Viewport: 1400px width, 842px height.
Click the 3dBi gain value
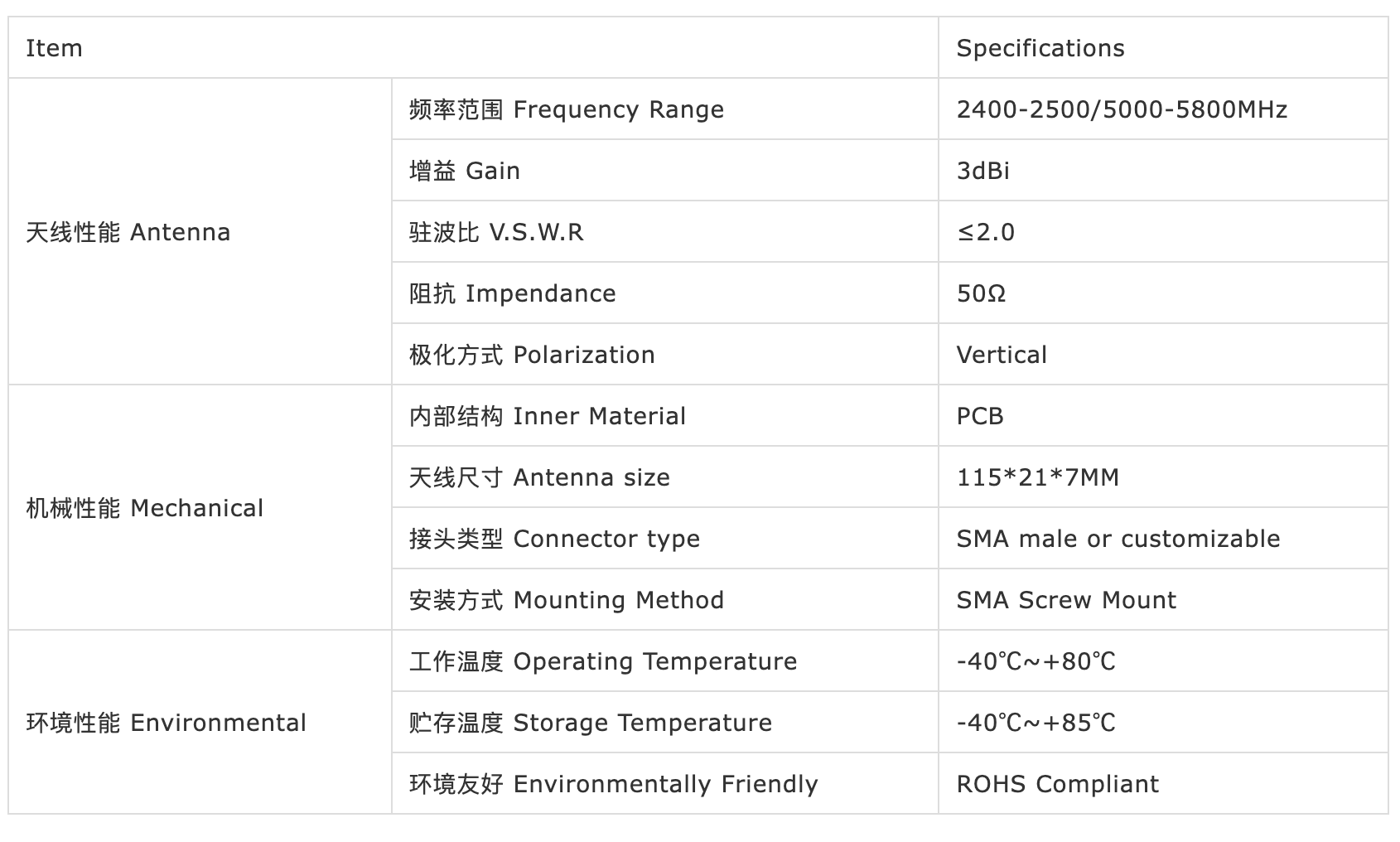click(x=983, y=171)
